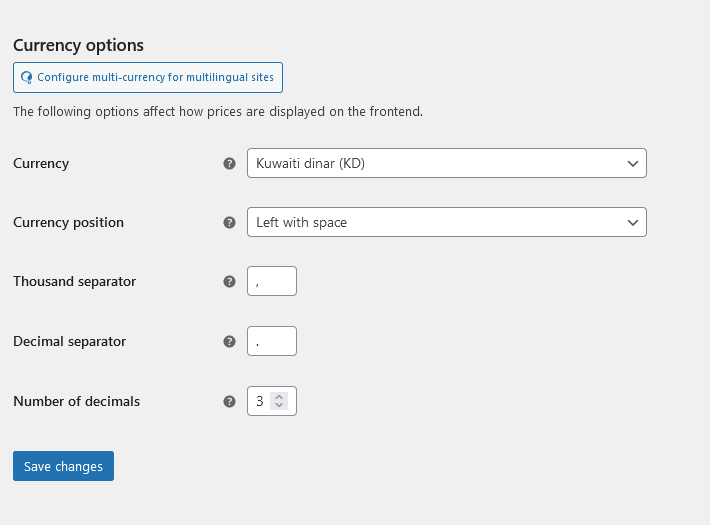Click into the Number of decimals field
The height and width of the screenshot is (525, 710).
tap(260, 401)
